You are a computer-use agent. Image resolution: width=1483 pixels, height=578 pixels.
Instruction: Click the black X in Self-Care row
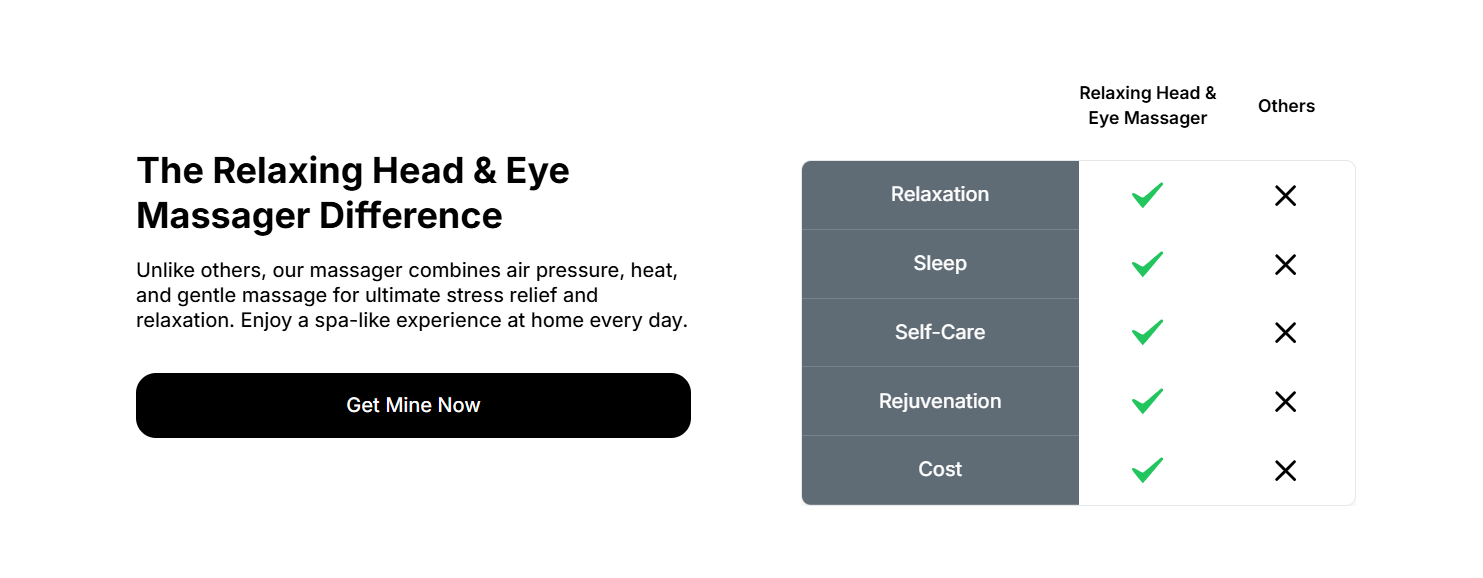pos(1285,333)
